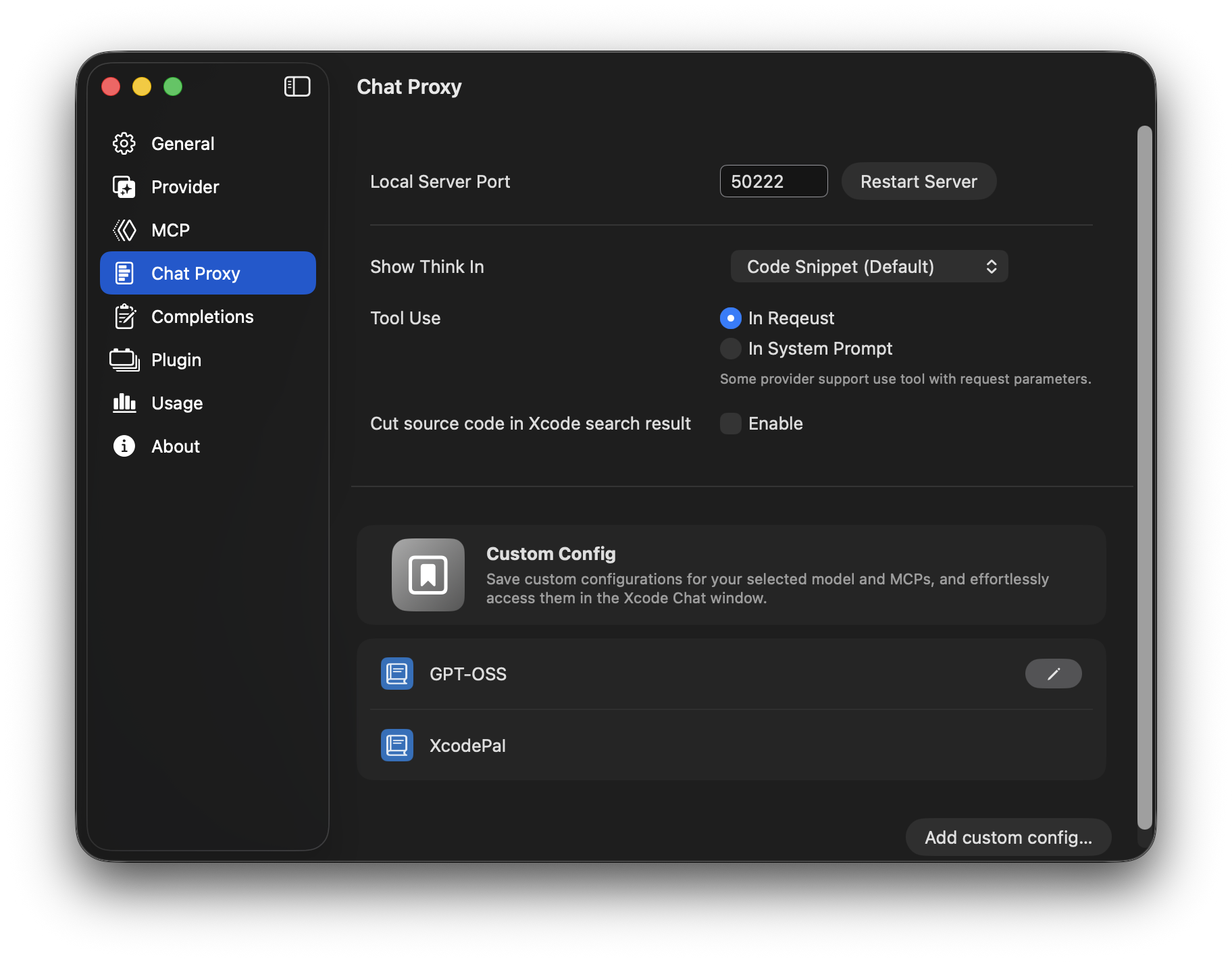
Task: Click the Usage bar chart icon
Action: 124,403
